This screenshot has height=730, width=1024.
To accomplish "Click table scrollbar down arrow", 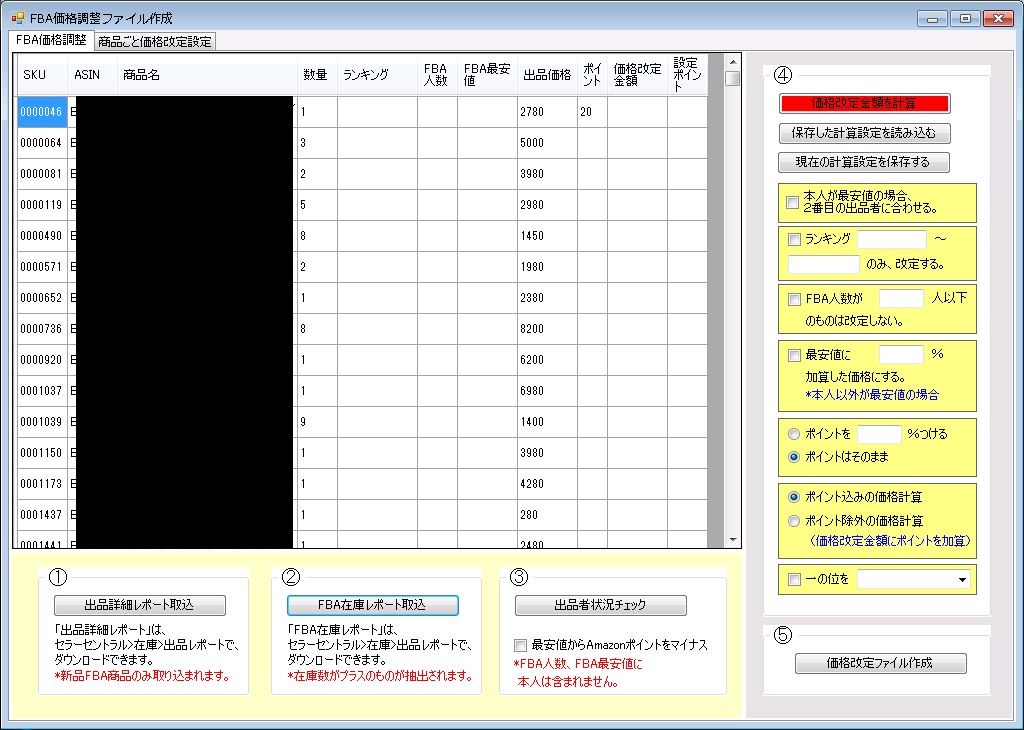I will click(x=733, y=540).
